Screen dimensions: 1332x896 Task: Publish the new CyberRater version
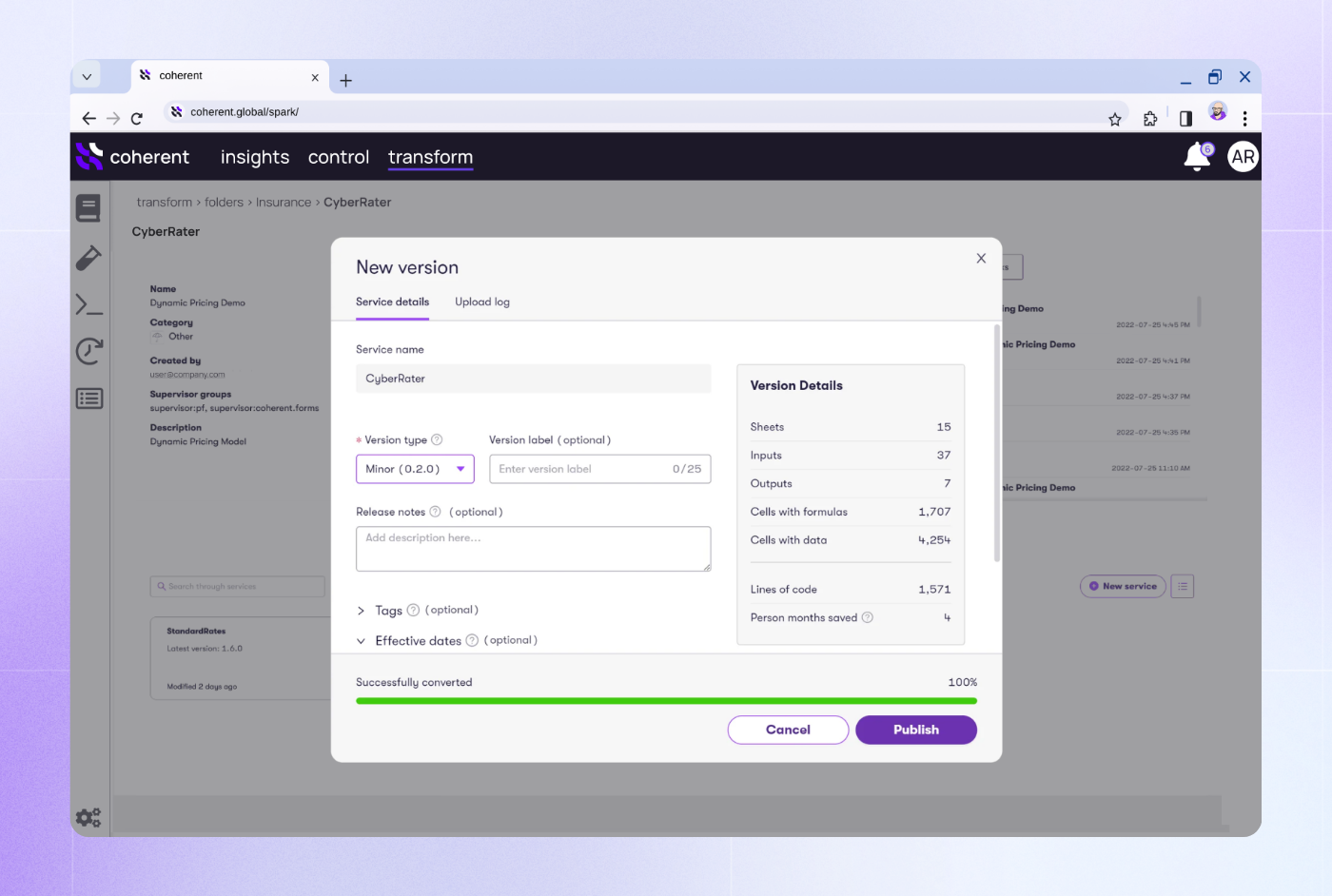coord(915,730)
